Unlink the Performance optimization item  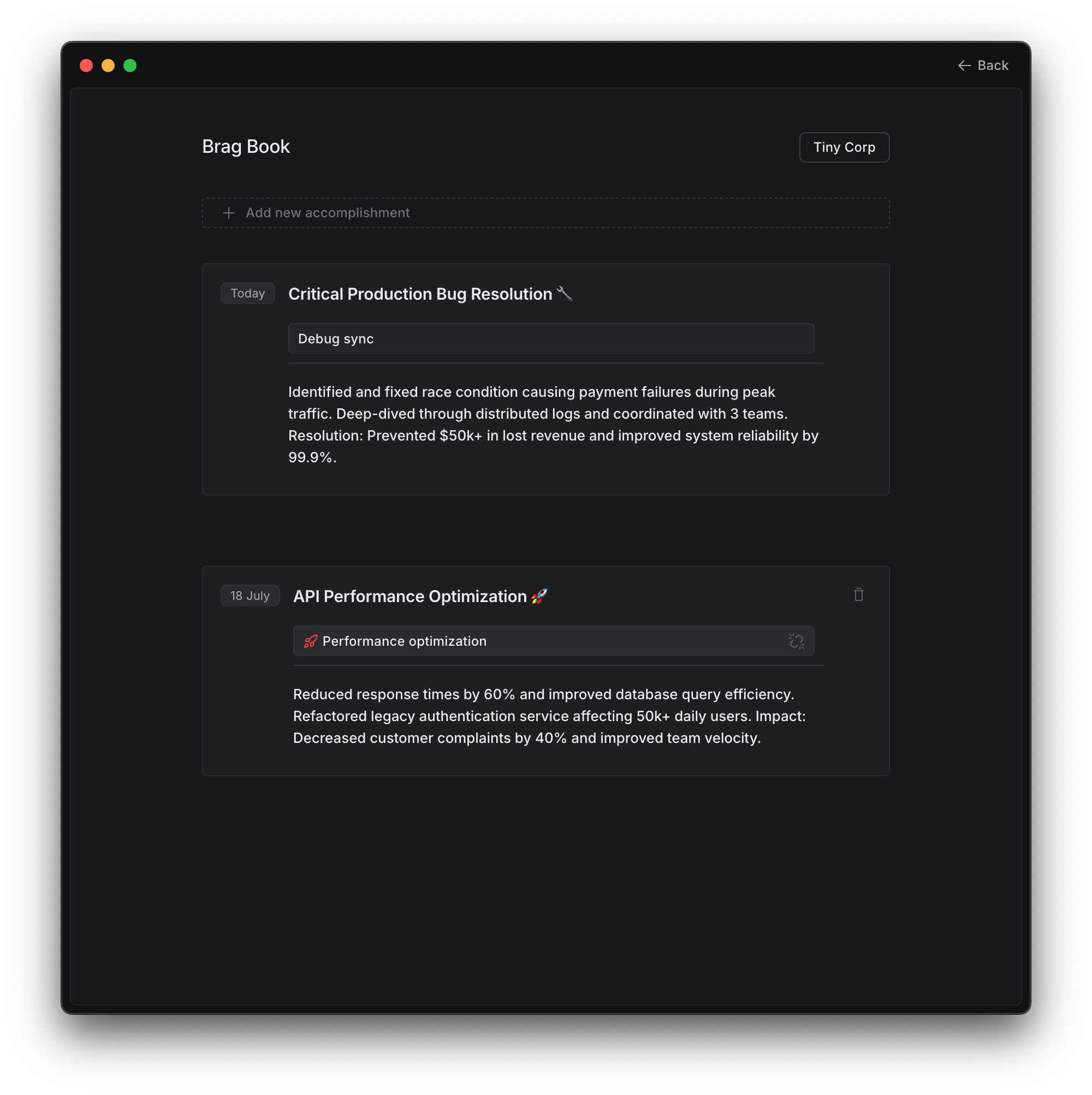click(x=796, y=641)
